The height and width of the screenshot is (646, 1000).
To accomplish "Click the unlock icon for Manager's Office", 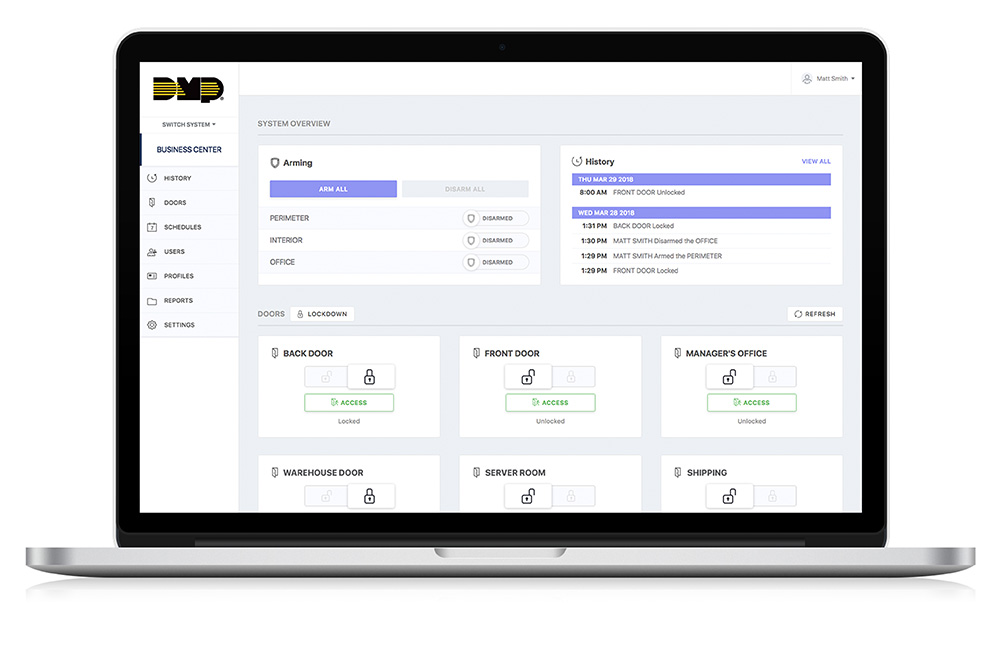I will [730, 377].
